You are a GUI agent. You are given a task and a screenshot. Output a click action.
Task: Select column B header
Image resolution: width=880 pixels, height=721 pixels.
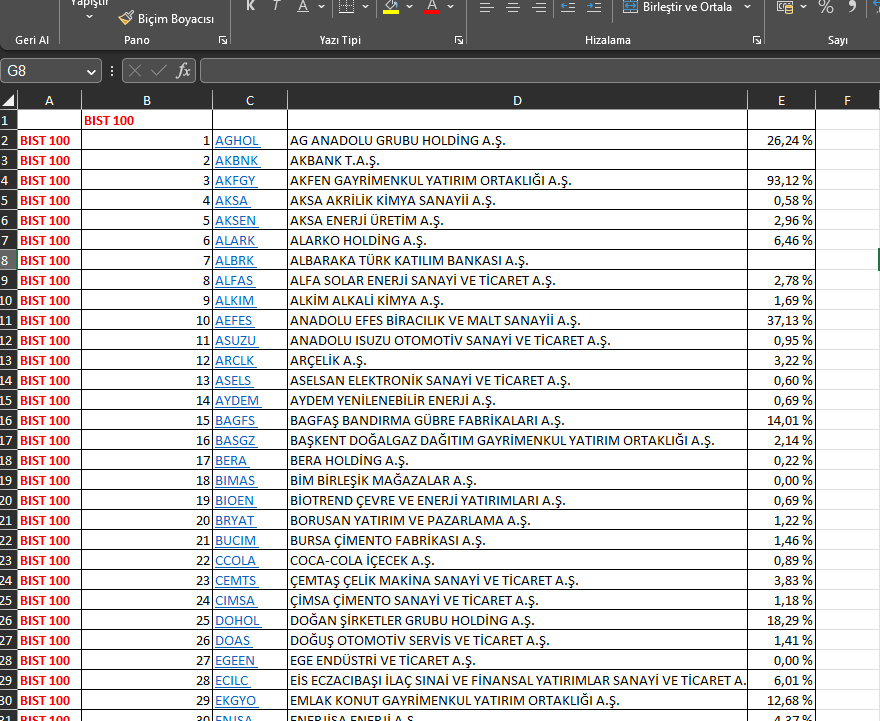coord(147,100)
